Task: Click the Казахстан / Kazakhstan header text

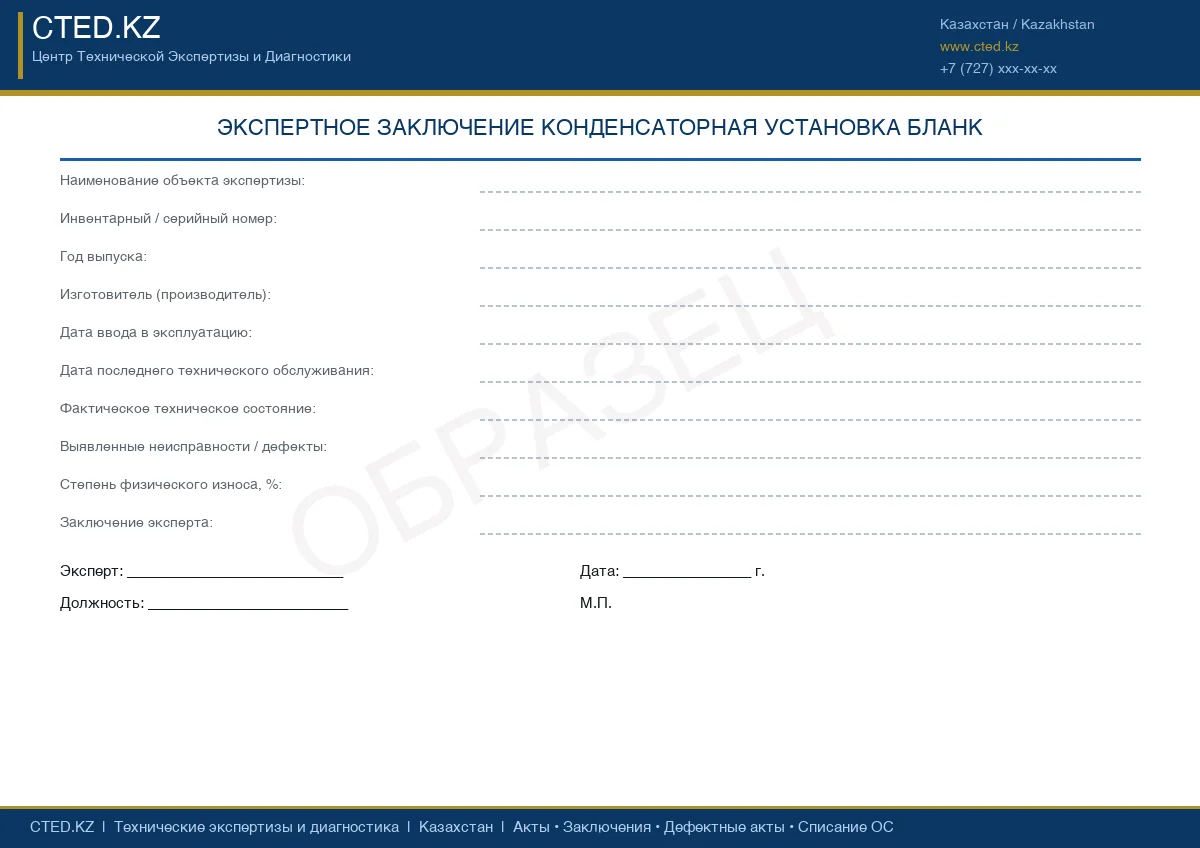Action: point(1017,25)
